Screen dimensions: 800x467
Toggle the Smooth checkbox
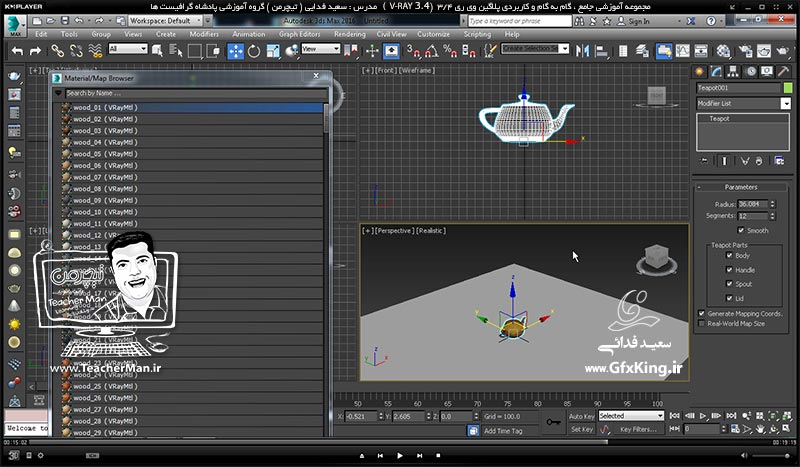(741, 230)
